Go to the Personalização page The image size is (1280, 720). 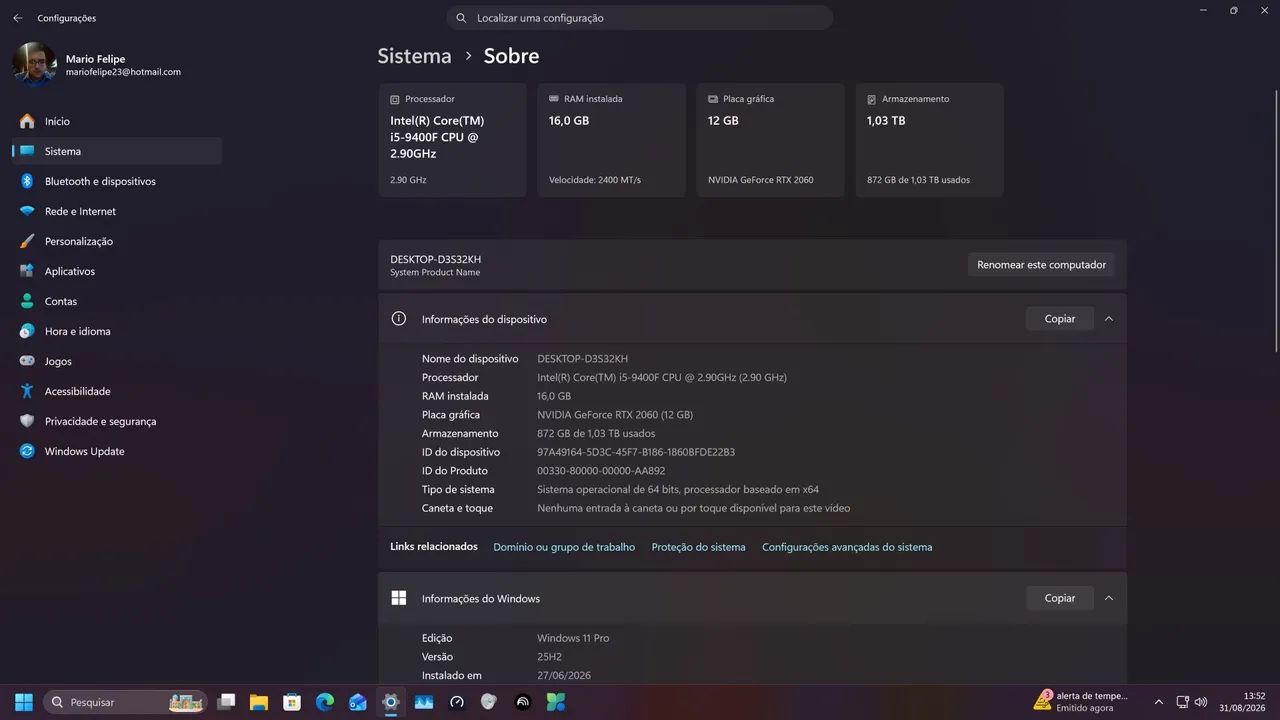(x=117, y=241)
